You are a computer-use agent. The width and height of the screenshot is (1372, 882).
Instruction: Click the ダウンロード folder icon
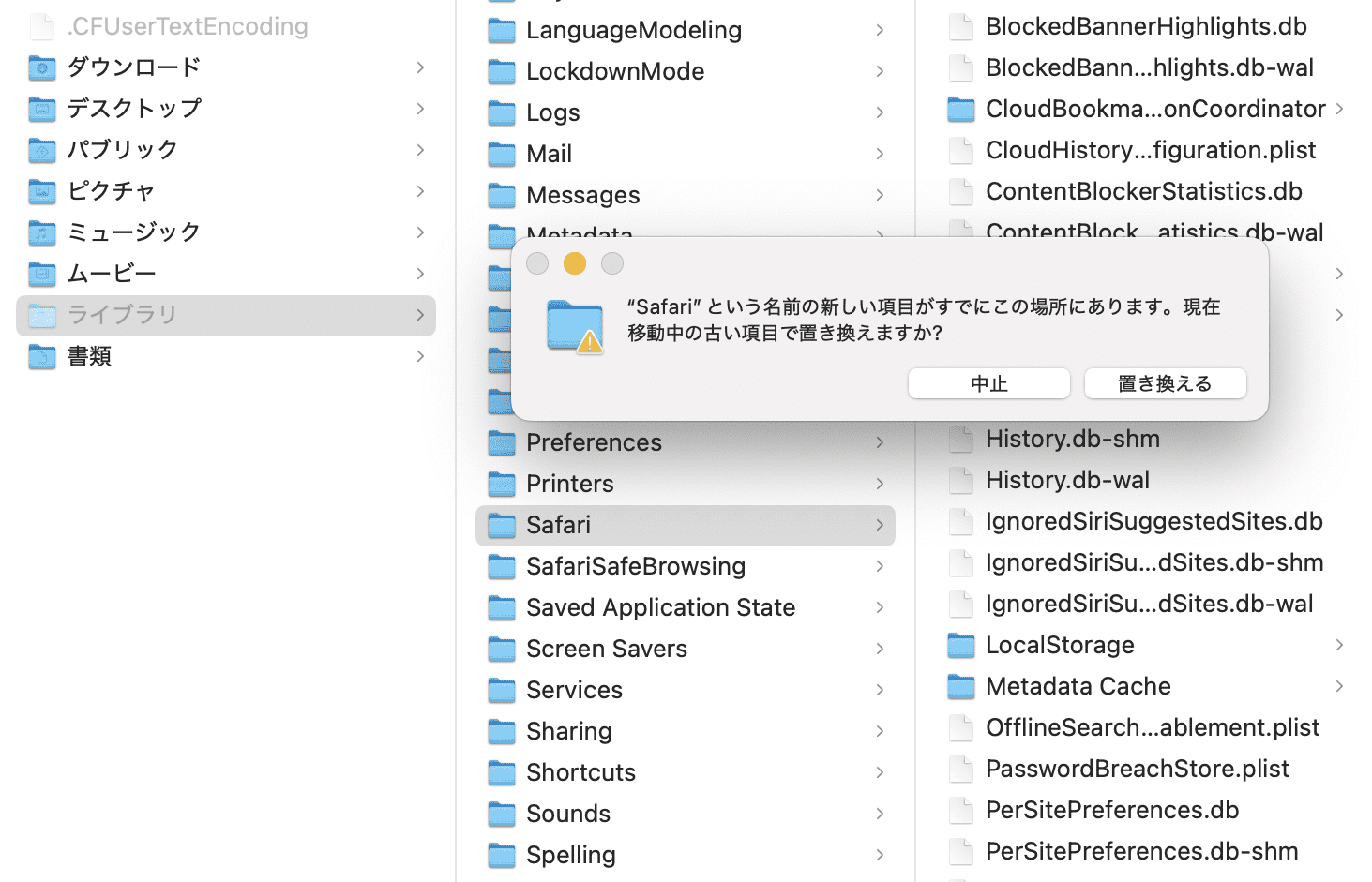point(42,67)
